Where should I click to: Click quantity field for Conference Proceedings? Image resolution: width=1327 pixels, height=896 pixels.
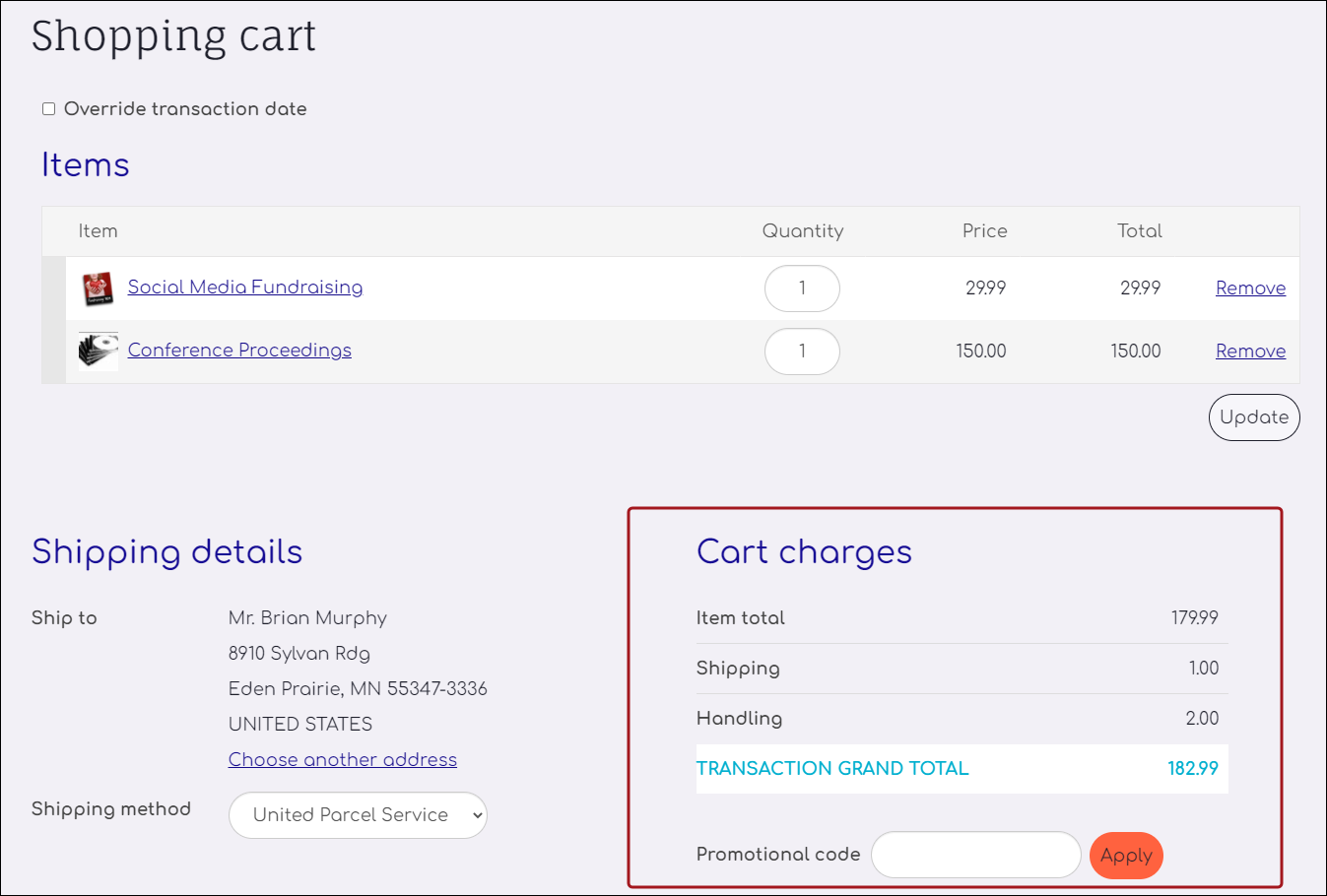pyautogui.click(x=802, y=352)
